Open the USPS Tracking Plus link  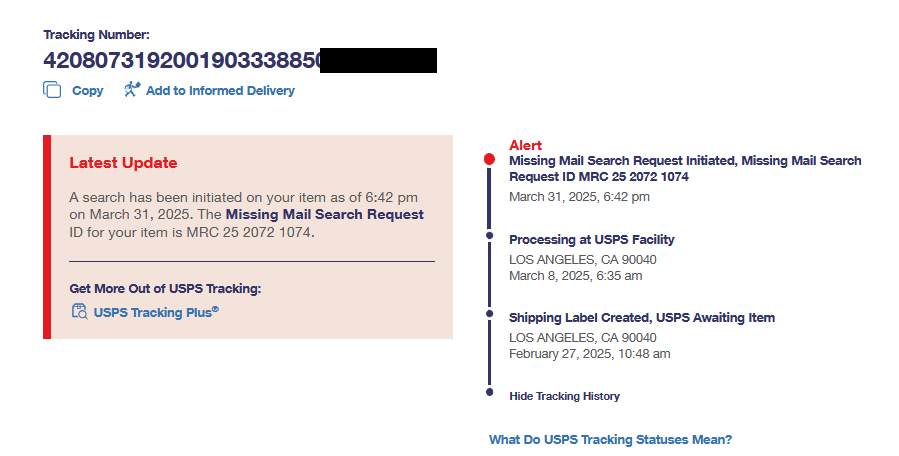coord(156,312)
